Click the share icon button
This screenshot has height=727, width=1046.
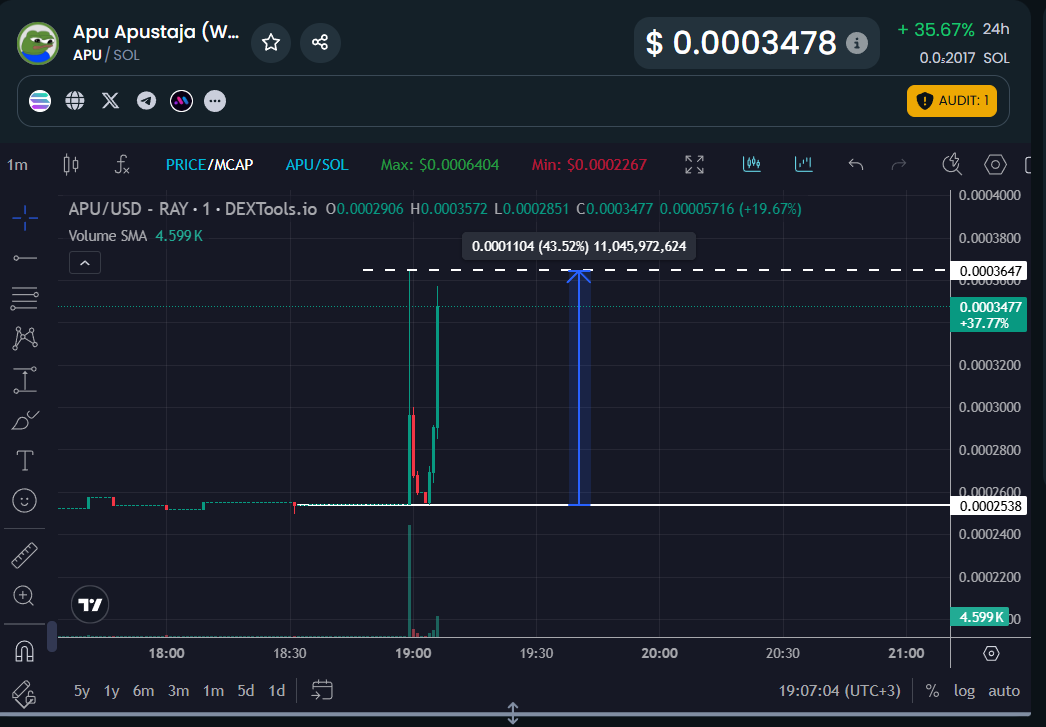tap(320, 42)
